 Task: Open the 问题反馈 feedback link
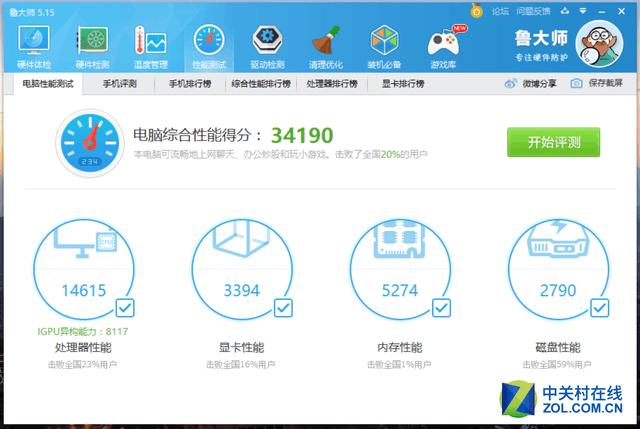(533, 11)
